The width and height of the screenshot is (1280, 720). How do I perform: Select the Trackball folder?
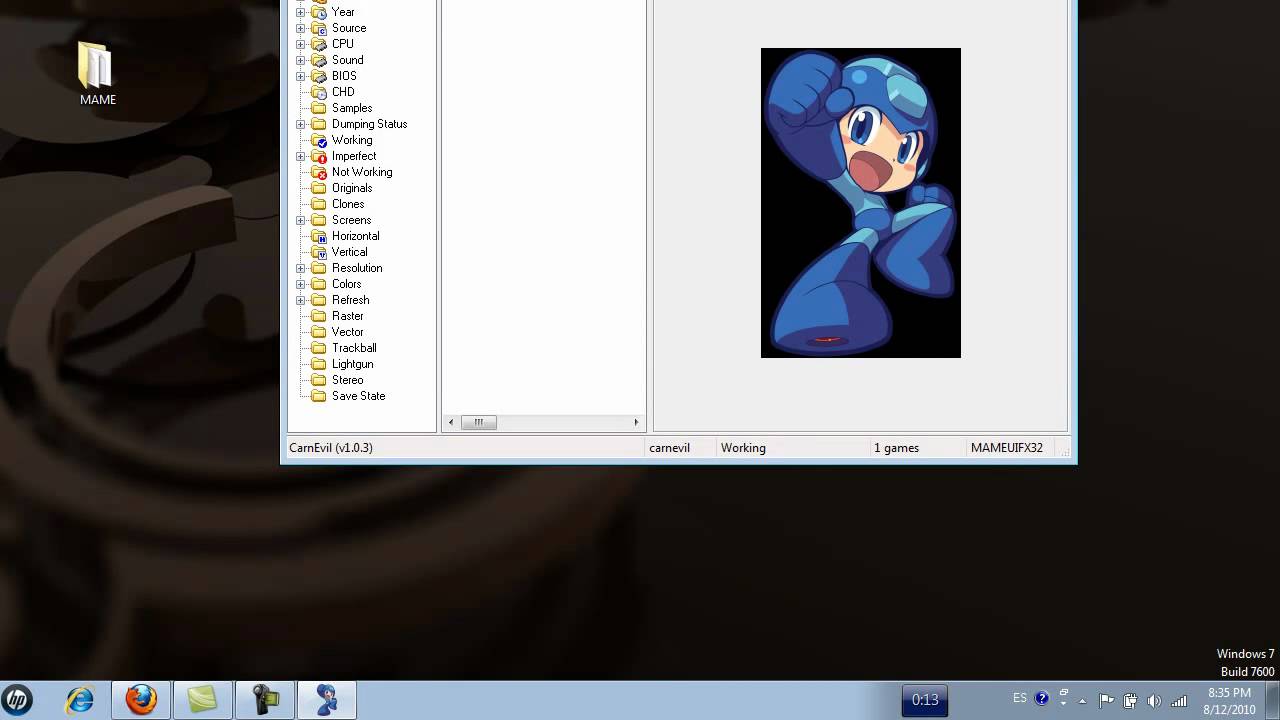[344, 348]
